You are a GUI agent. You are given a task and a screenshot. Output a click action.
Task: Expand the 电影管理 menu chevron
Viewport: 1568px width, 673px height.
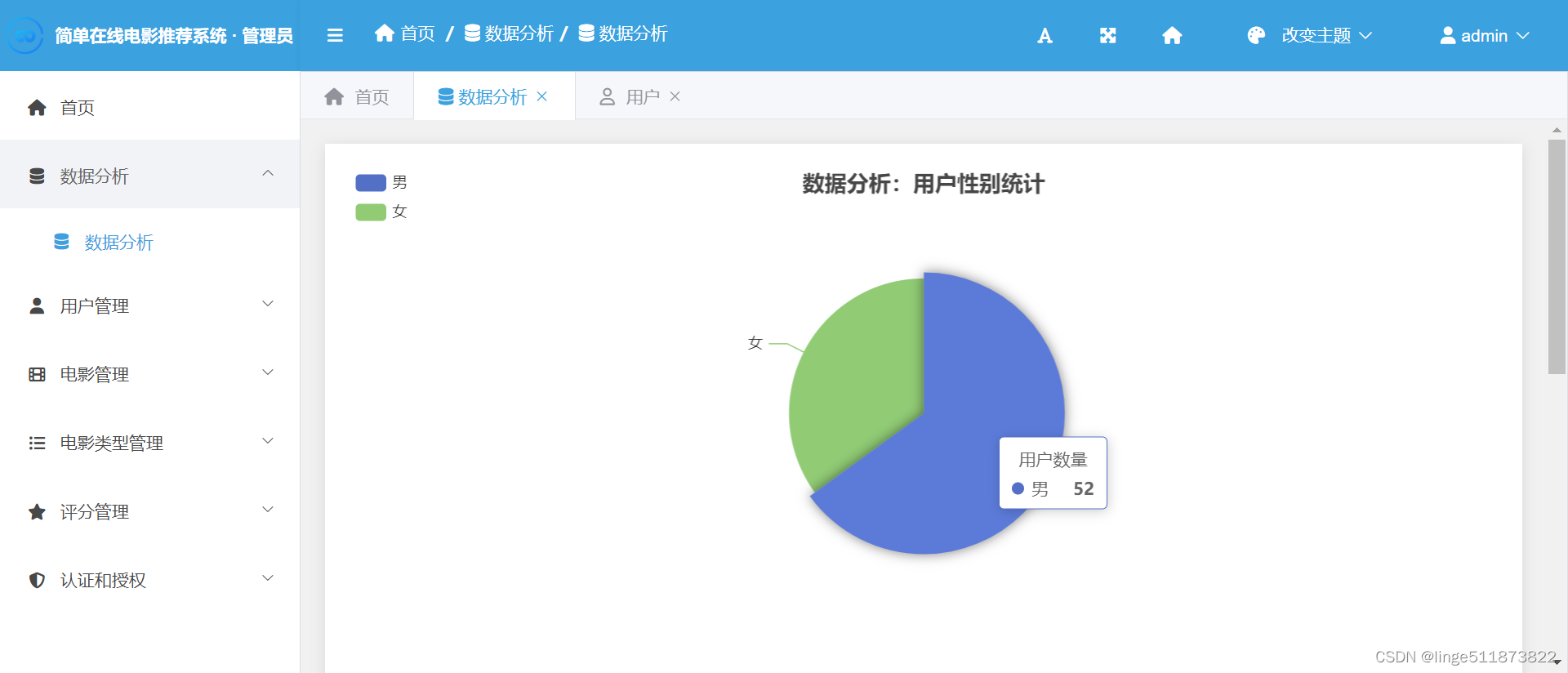pyautogui.click(x=268, y=372)
